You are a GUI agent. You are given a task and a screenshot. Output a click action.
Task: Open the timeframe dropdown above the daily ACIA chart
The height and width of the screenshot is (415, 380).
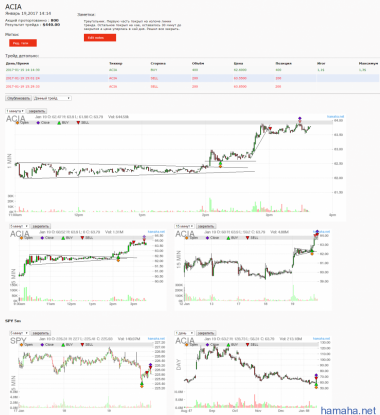[x=184, y=333]
